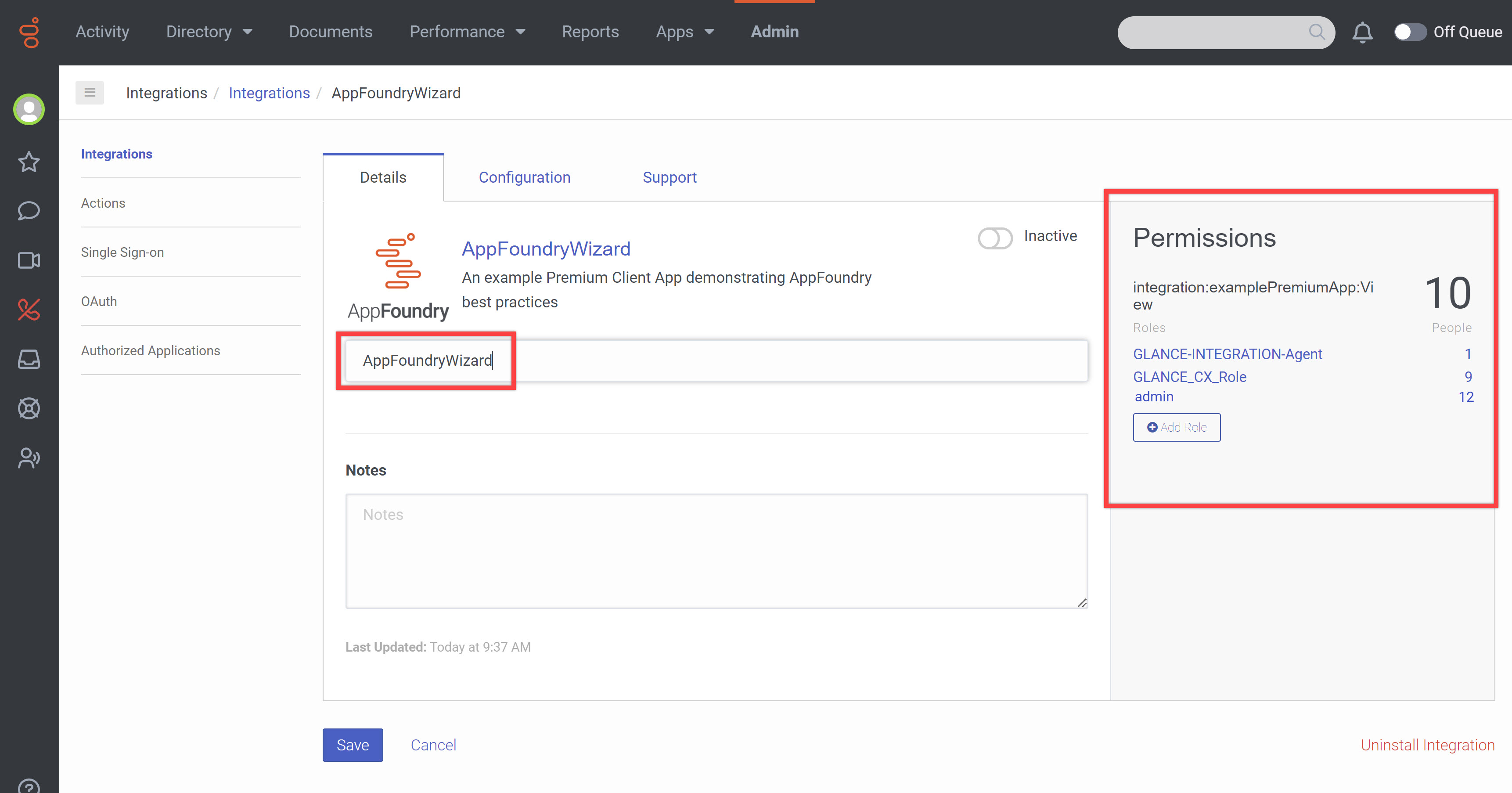Open the chat bubble icon in sidebar
Image resolution: width=1512 pixels, height=793 pixels.
pyautogui.click(x=29, y=211)
